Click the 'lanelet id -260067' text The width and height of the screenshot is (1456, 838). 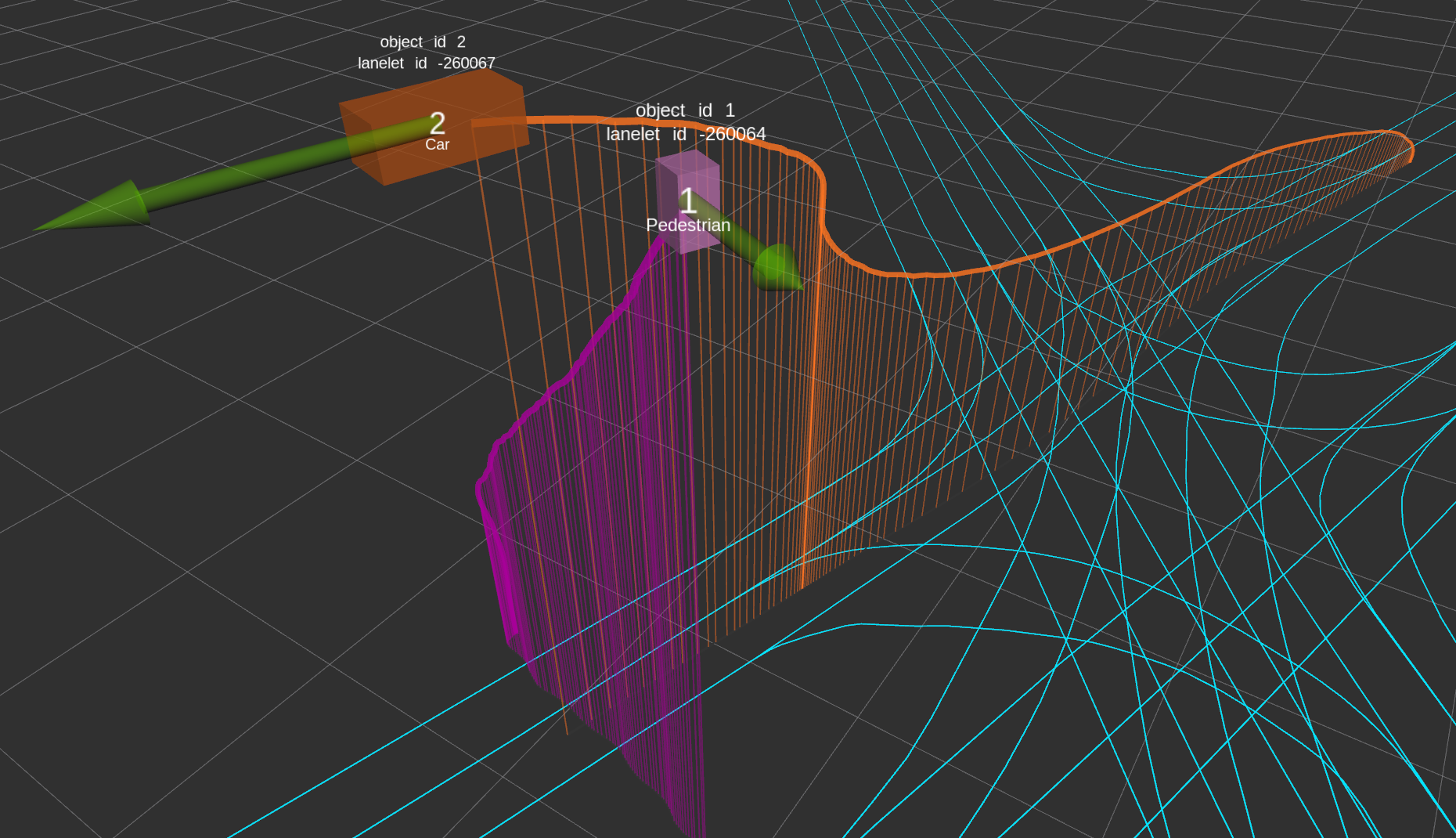point(427,63)
